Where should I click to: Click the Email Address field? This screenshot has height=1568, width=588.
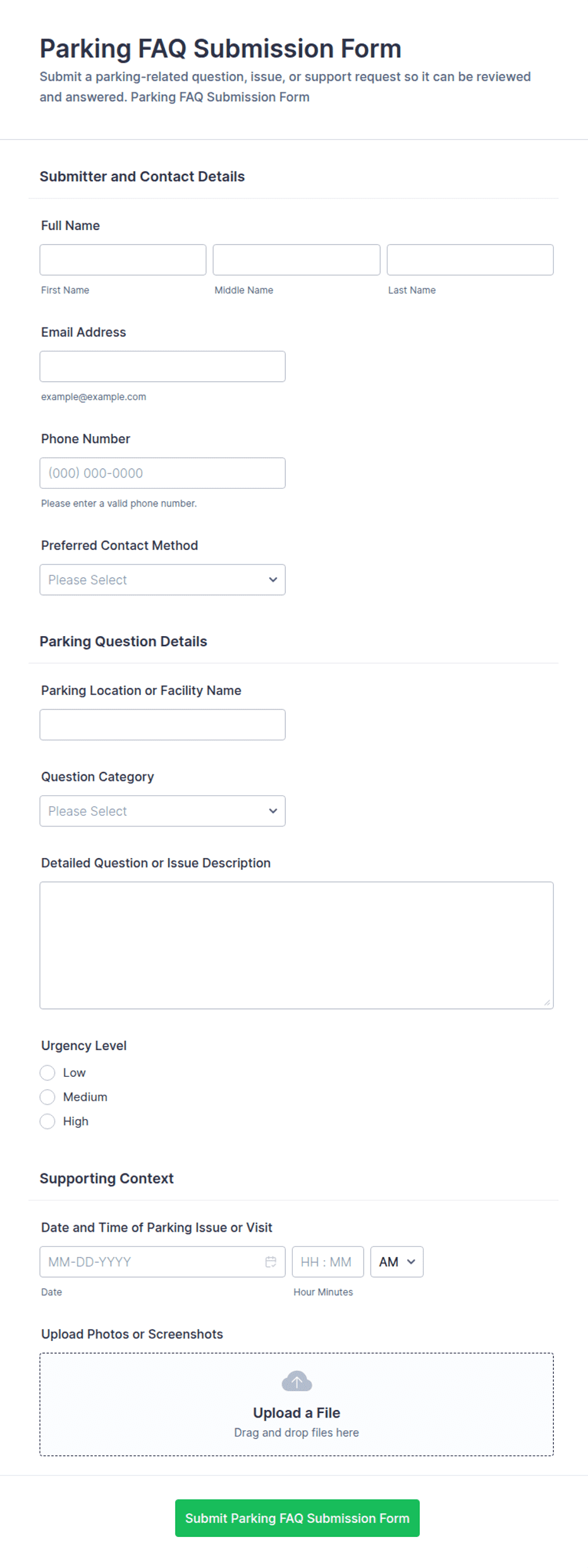coord(162,366)
